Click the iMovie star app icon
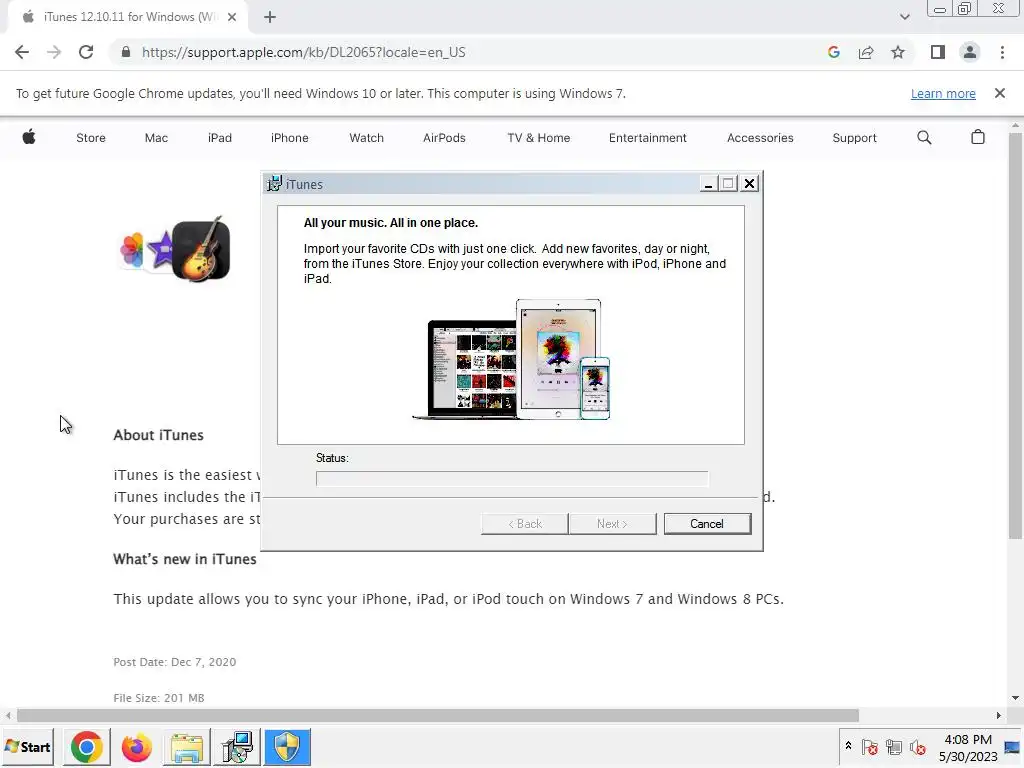The width and height of the screenshot is (1024, 768). (x=161, y=249)
